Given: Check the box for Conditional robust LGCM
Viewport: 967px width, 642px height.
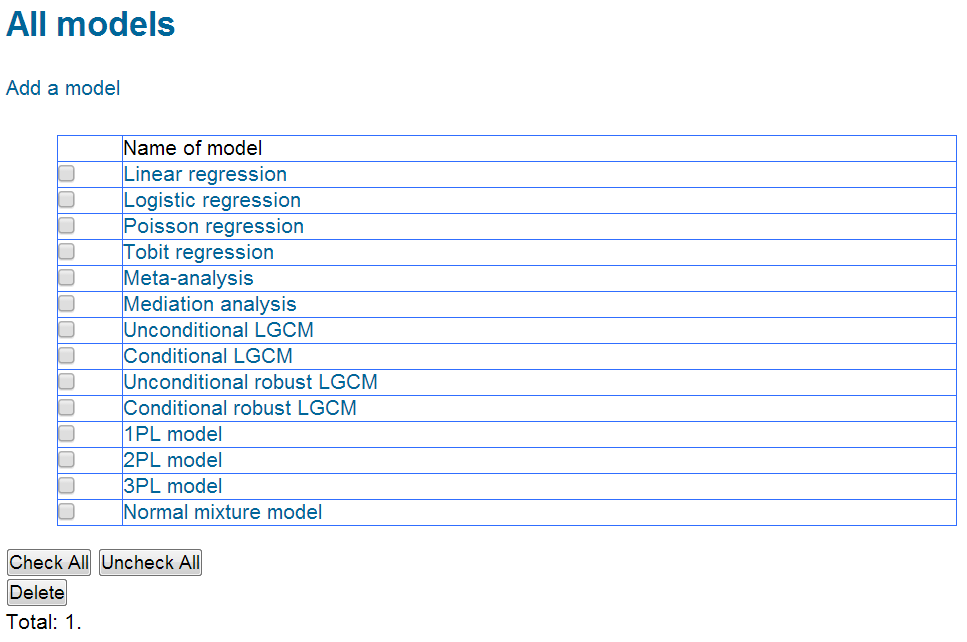Looking at the screenshot, I should click(x=66, y=408).
